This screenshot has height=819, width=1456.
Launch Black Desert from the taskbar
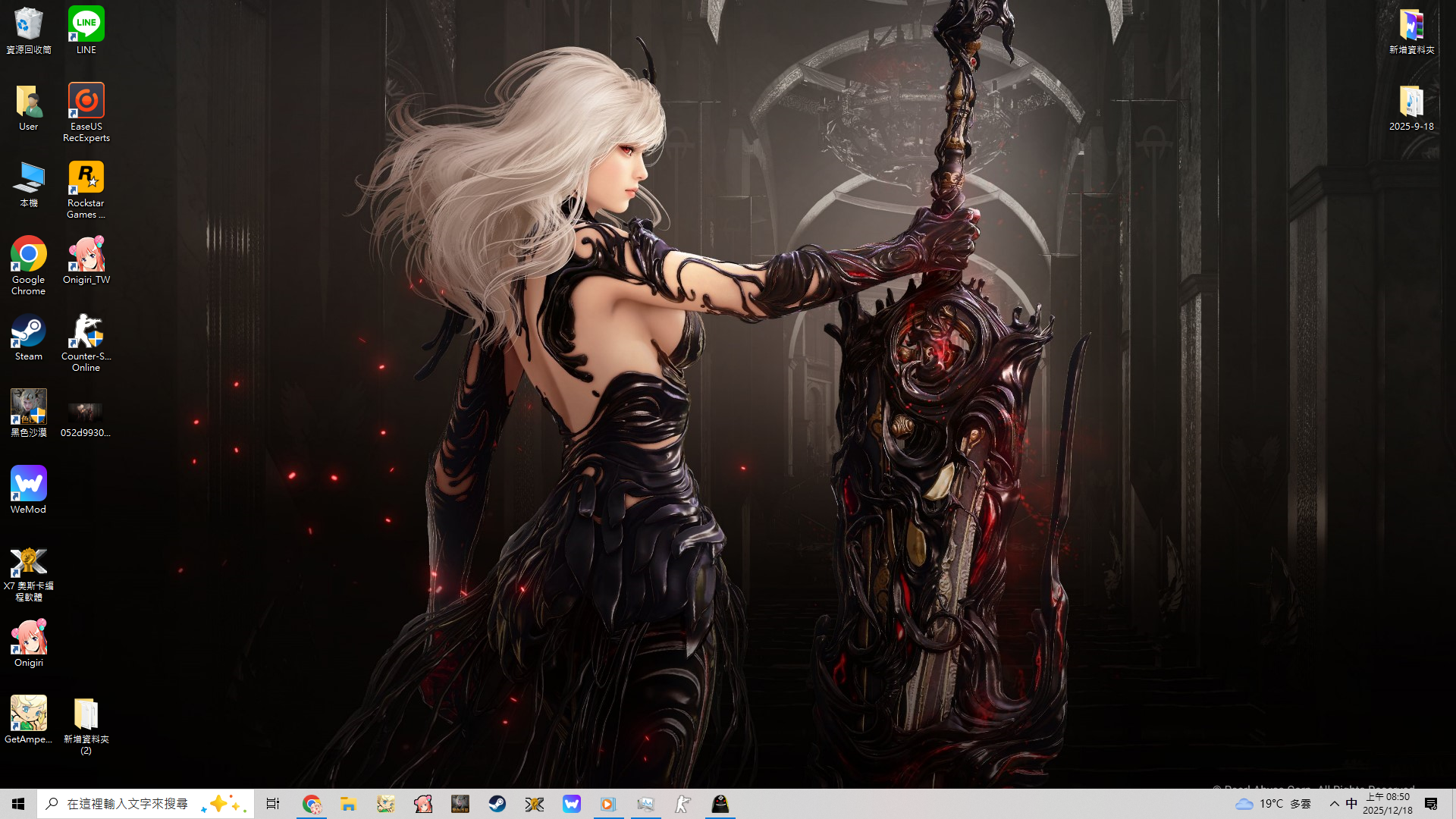point(460,804)
